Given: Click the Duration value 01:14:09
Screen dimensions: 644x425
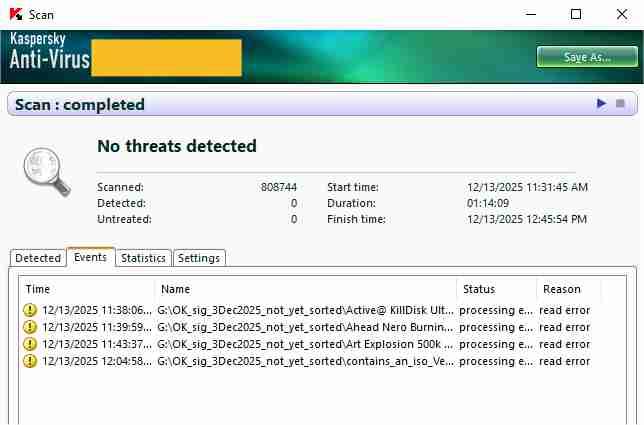Looking at the screenshot, I should pyautogui.click(x=488, y=203).
